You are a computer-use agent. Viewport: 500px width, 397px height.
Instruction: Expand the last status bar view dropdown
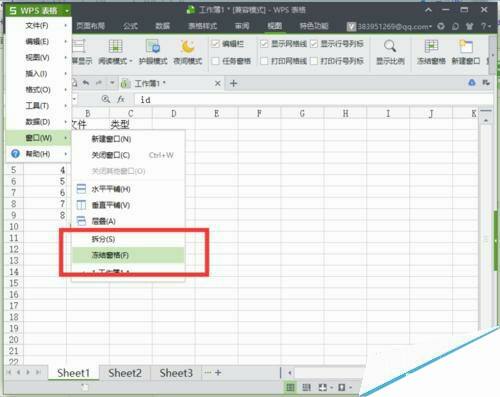(350, 387)
